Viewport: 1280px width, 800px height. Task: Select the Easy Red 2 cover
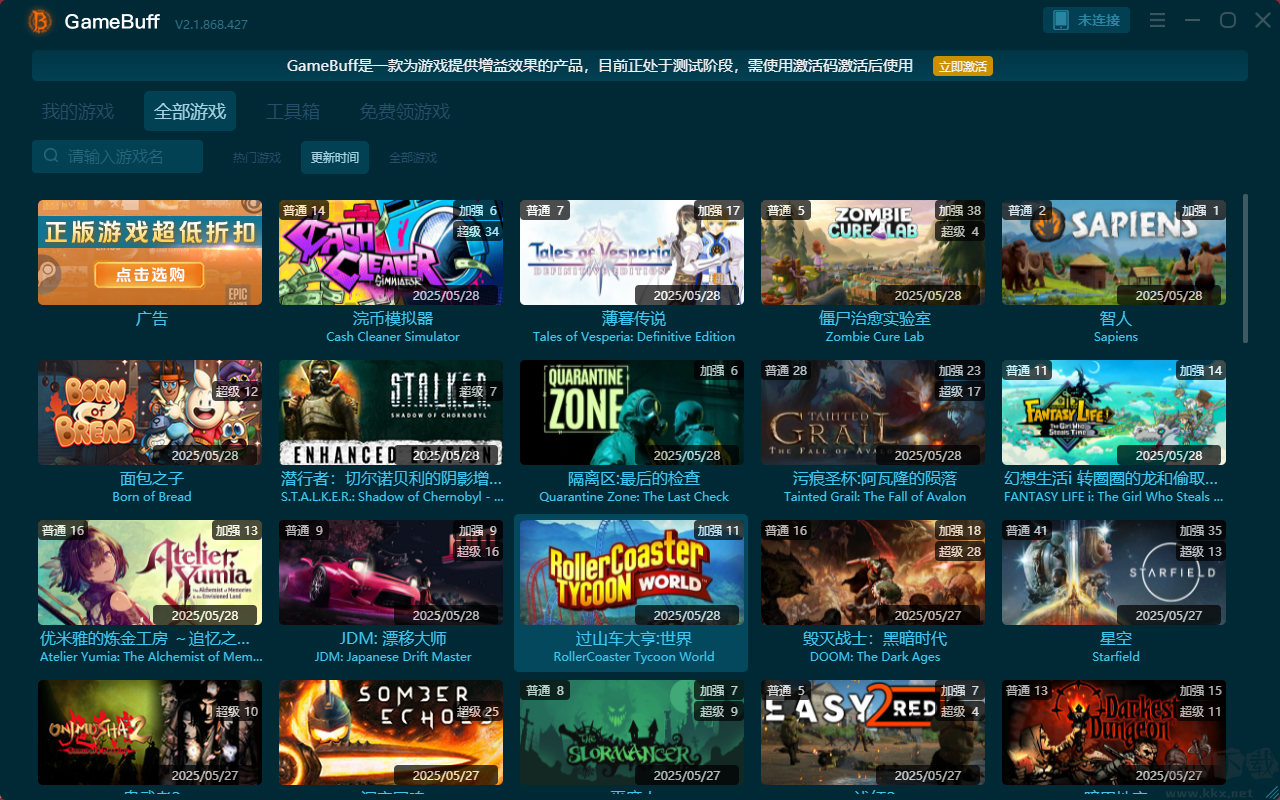873,732
